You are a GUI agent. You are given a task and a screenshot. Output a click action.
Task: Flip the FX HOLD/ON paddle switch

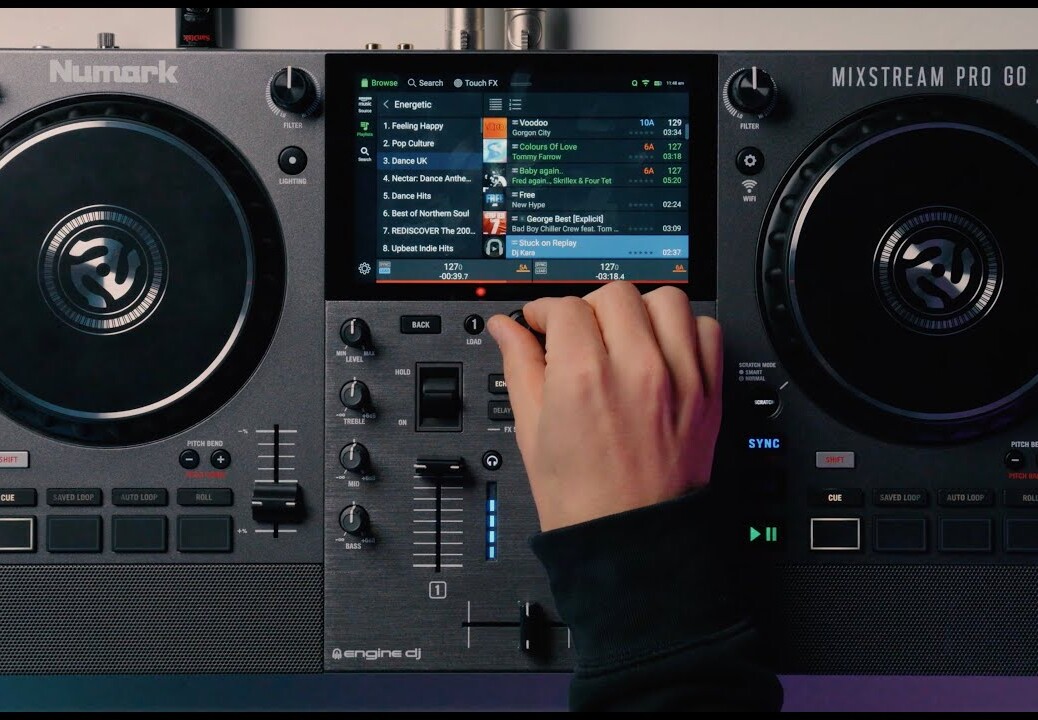pyautogui.click(x=438, y=396)
